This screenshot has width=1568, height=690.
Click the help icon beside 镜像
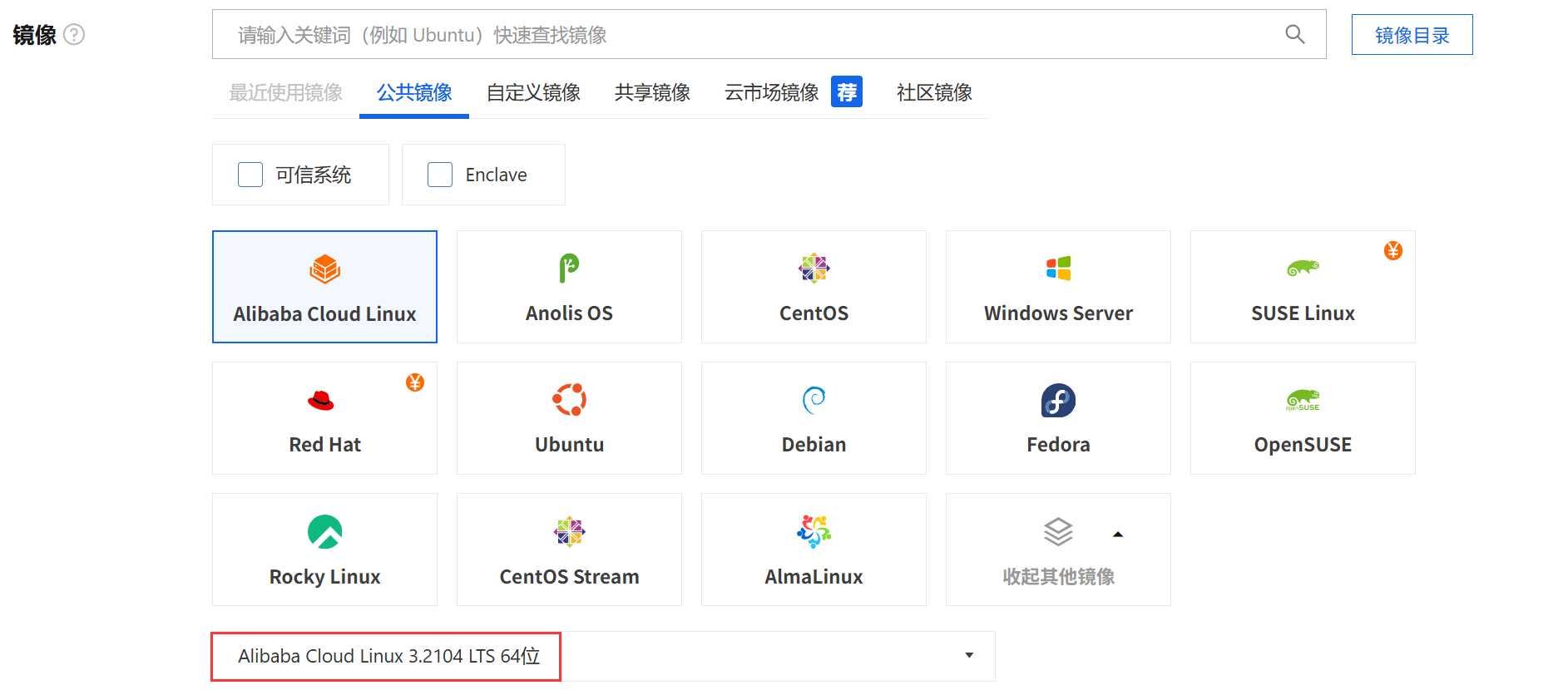[74, 35]
